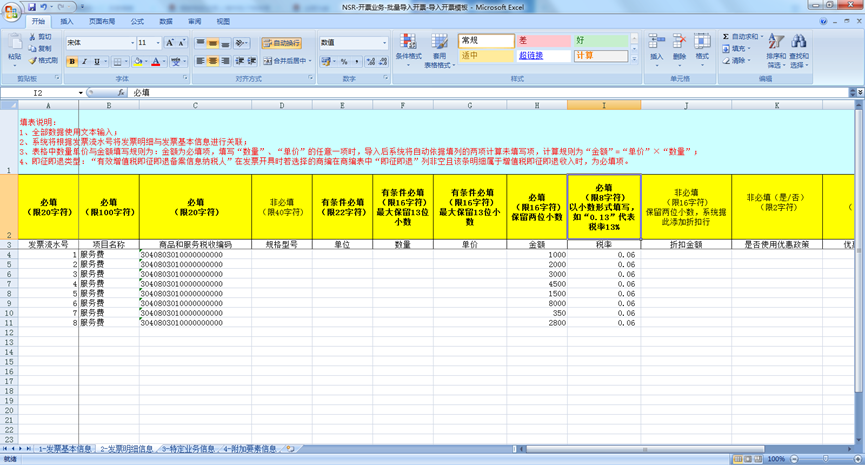
Task: Decrease decimal places
Action: click(x=383, y=61)
